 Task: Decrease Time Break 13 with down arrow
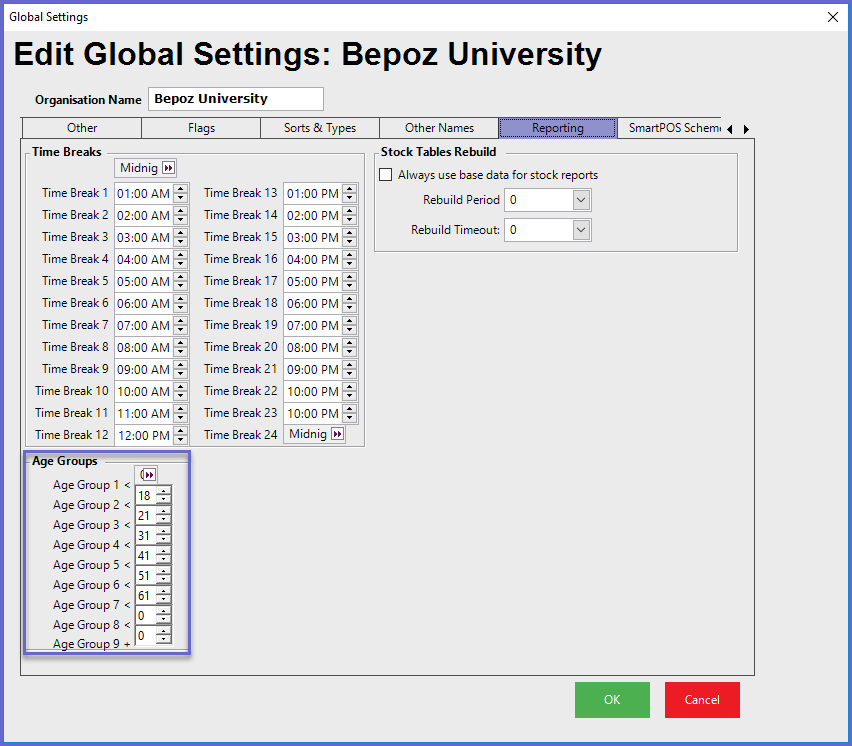(350, 198)
